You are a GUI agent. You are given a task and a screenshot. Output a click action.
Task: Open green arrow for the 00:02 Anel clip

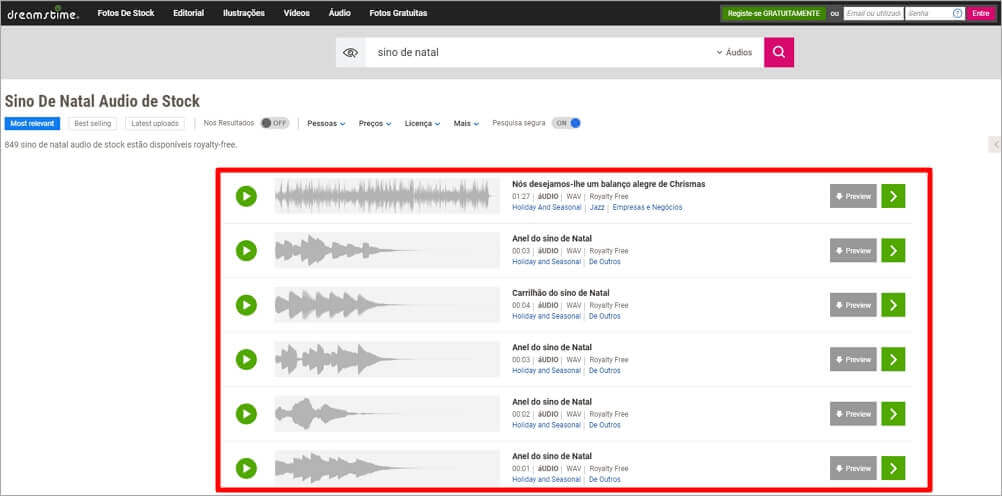pos(893,414)
